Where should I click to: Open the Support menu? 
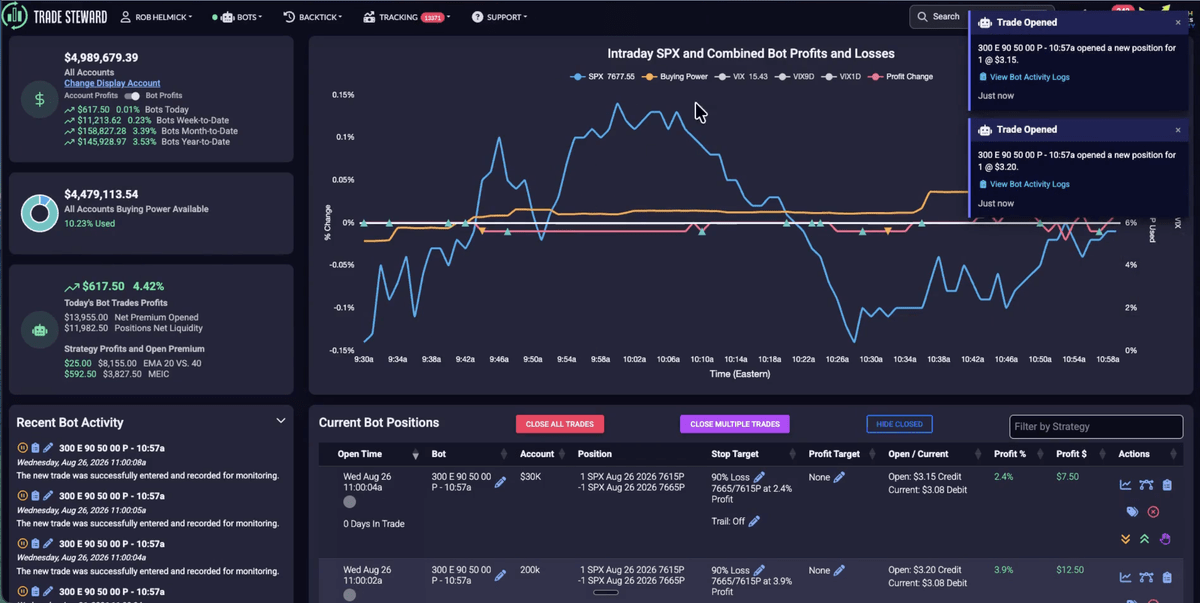[x=499, y=17]
